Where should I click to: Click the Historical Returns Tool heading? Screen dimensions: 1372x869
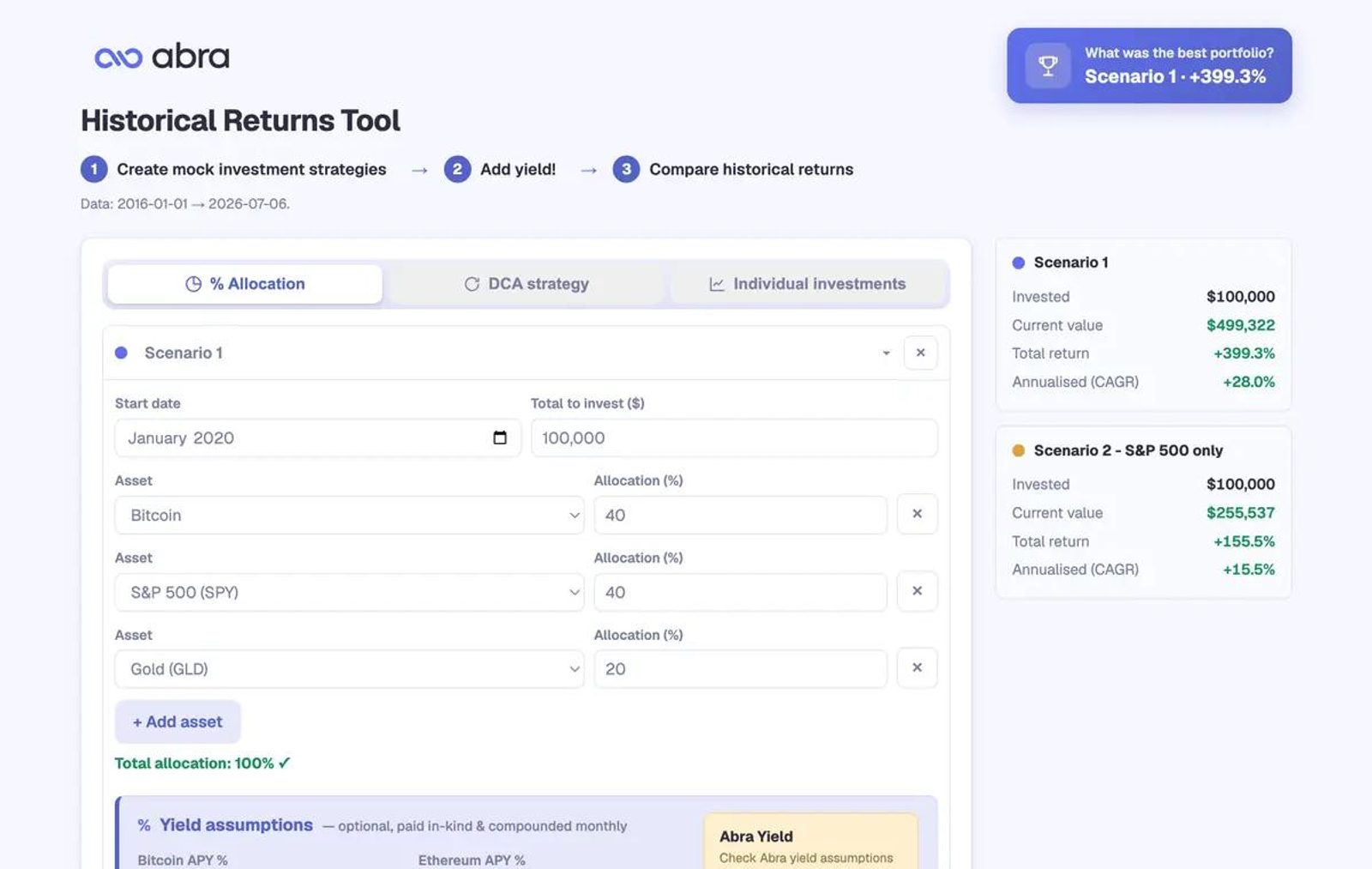pos(240,120)
